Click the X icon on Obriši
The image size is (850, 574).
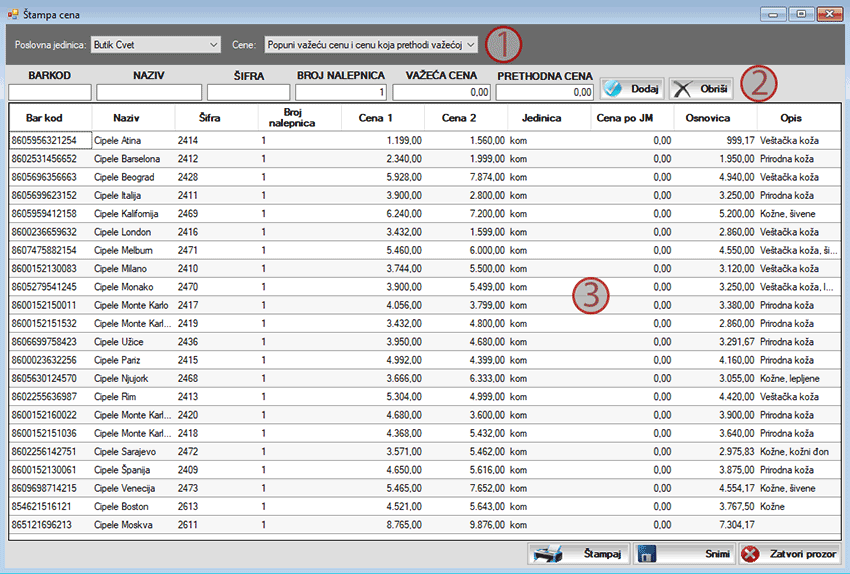pos(682,89)
